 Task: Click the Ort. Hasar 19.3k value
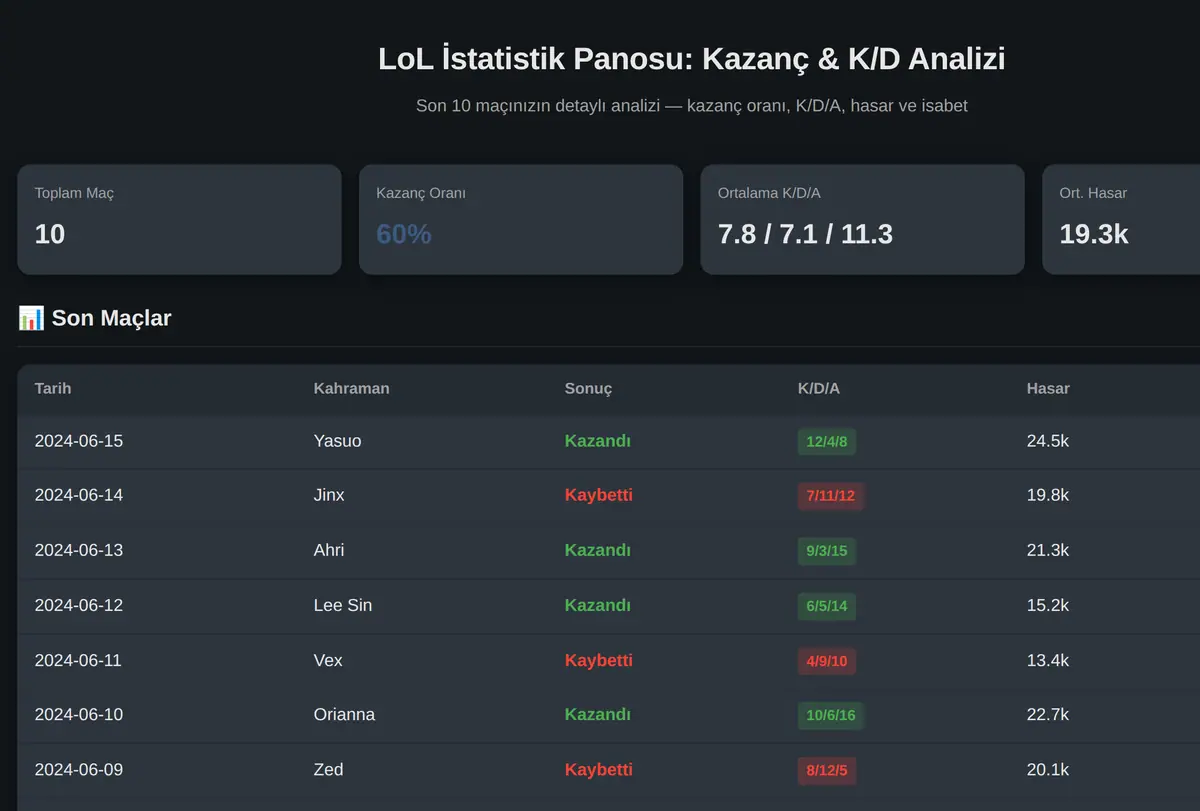pos(1094,234)
